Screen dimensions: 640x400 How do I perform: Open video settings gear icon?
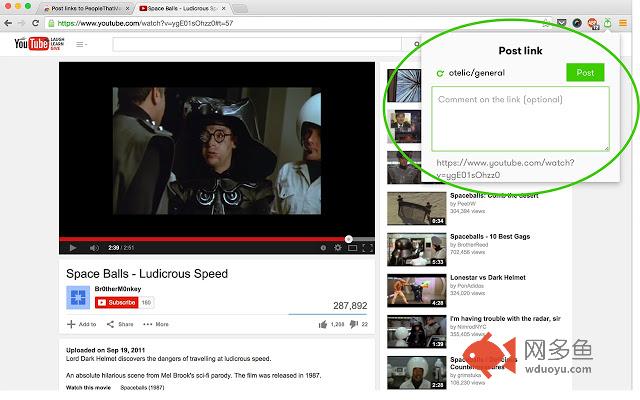point(338,247)
